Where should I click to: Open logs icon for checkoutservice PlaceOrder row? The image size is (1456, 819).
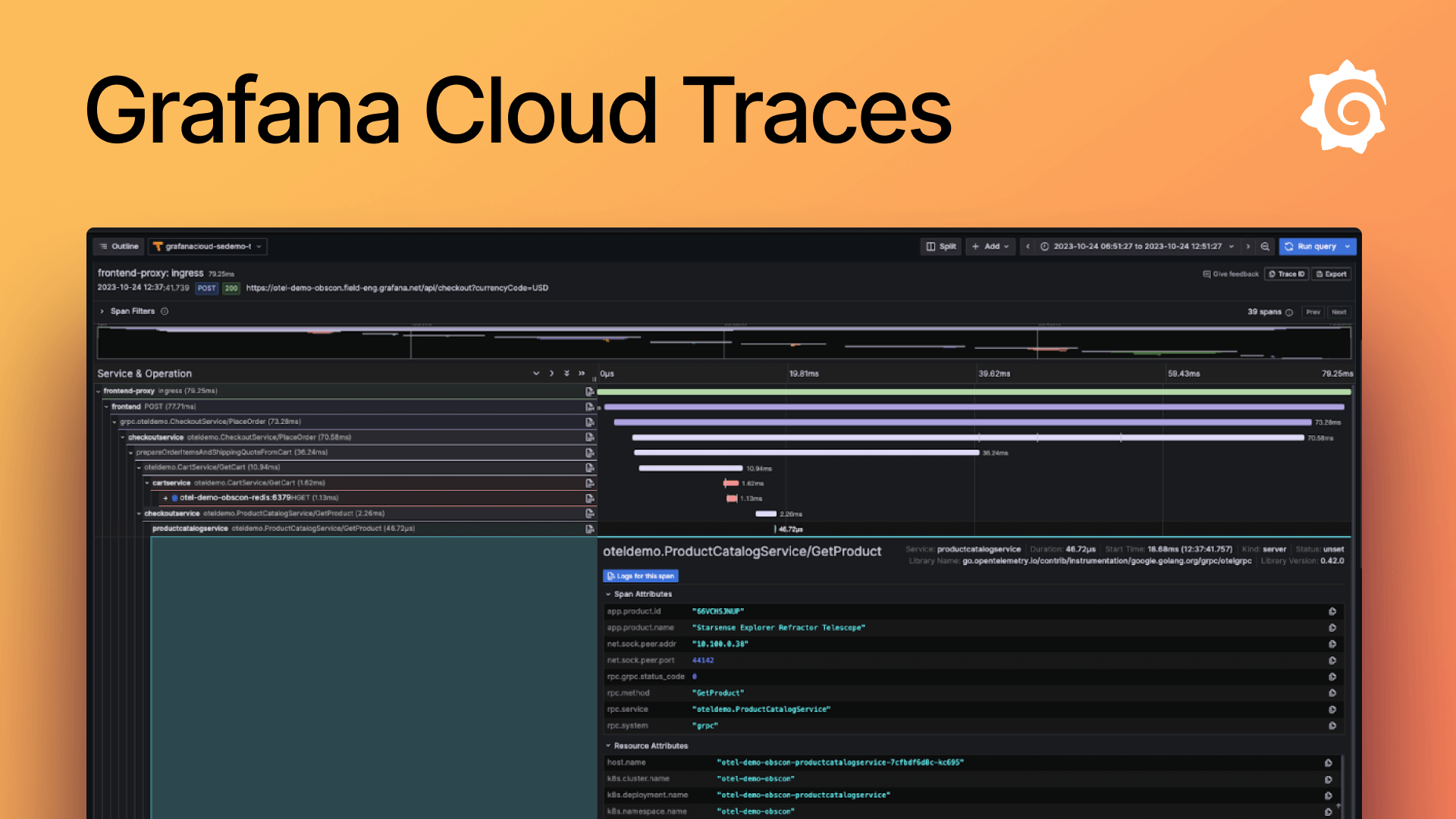click(x=589, y=437)
